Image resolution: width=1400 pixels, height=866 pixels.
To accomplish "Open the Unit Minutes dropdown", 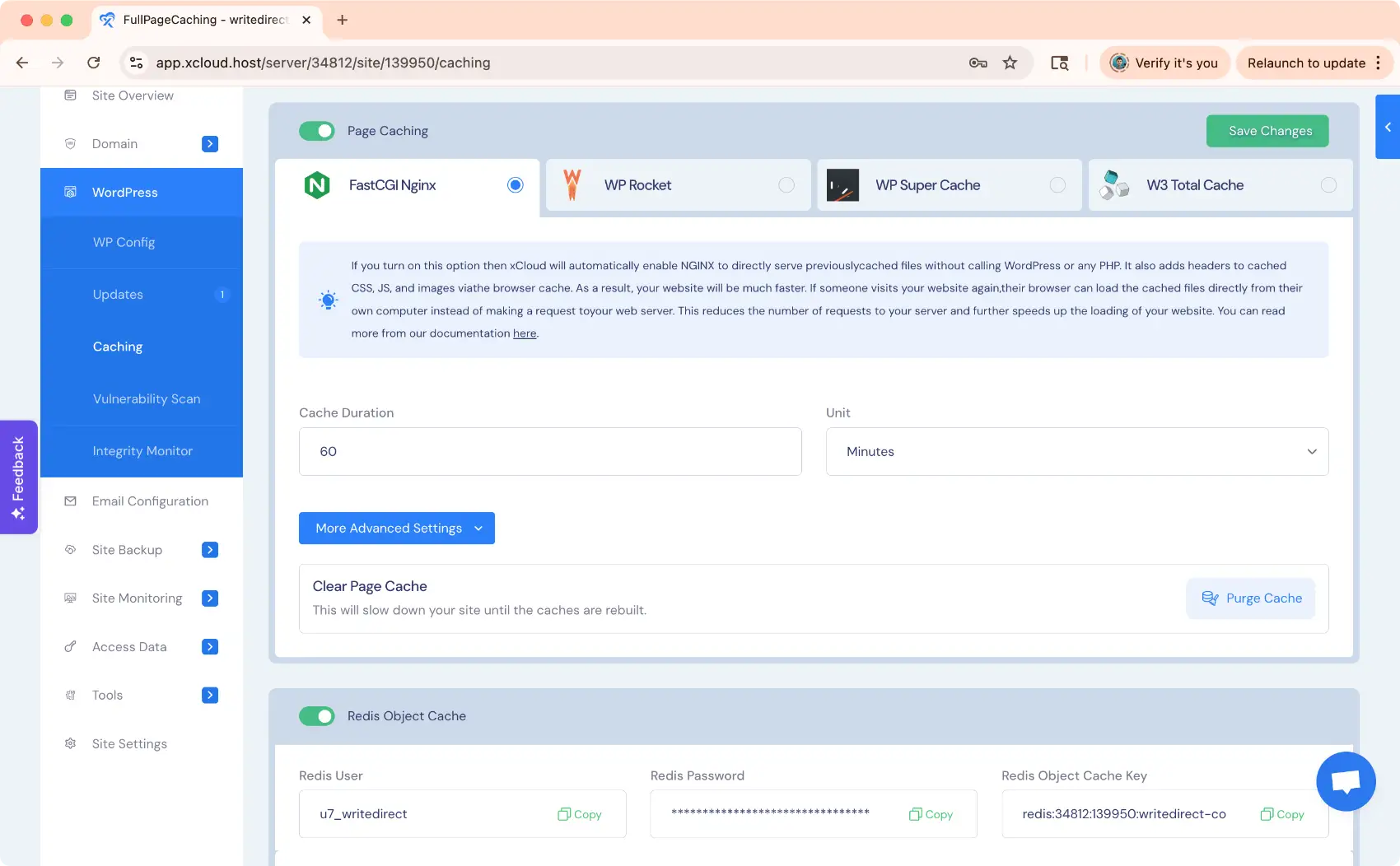I will click(x=1076, y=451).
